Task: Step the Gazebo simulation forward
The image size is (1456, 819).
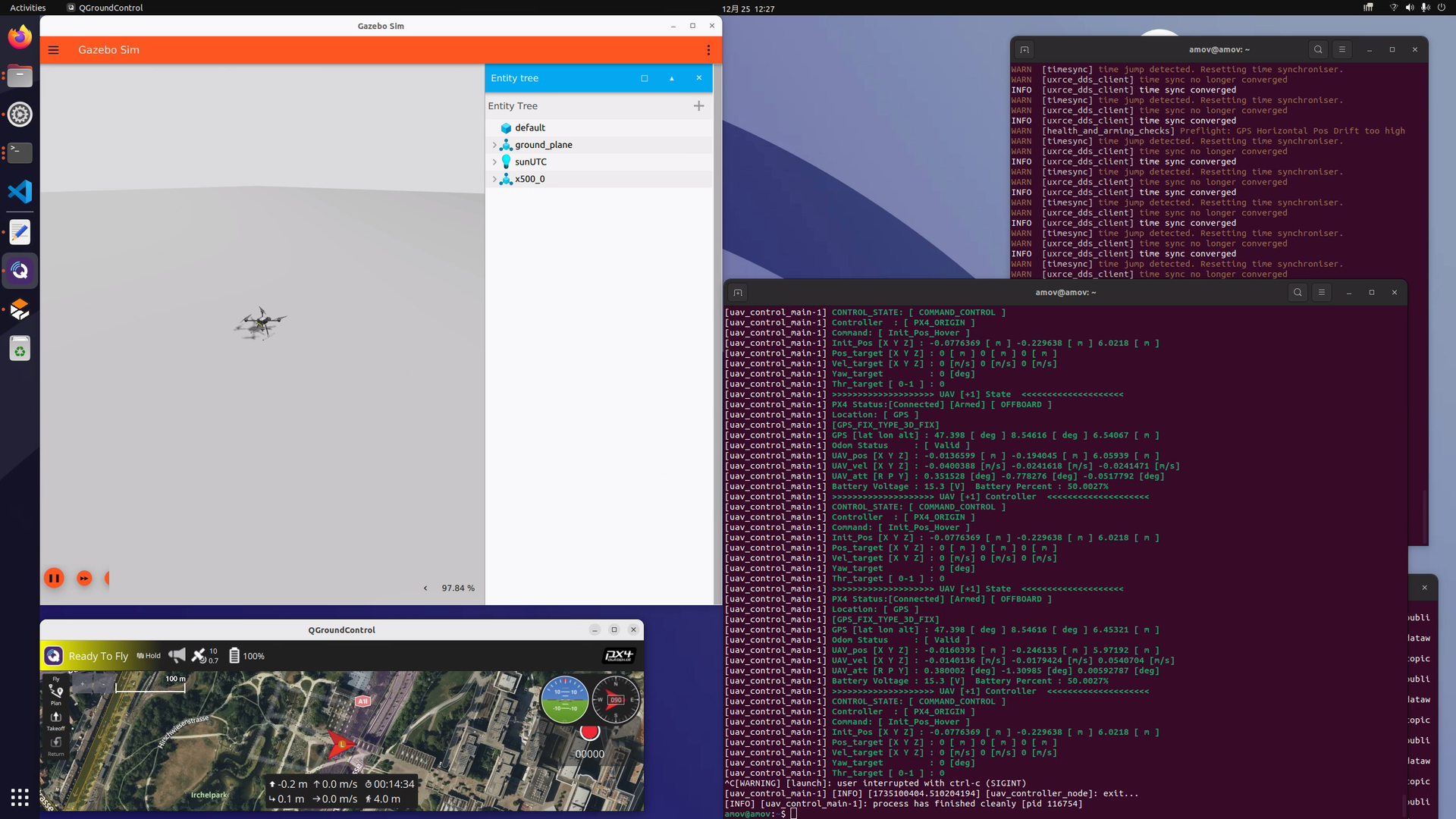Action: click(84, 578)
